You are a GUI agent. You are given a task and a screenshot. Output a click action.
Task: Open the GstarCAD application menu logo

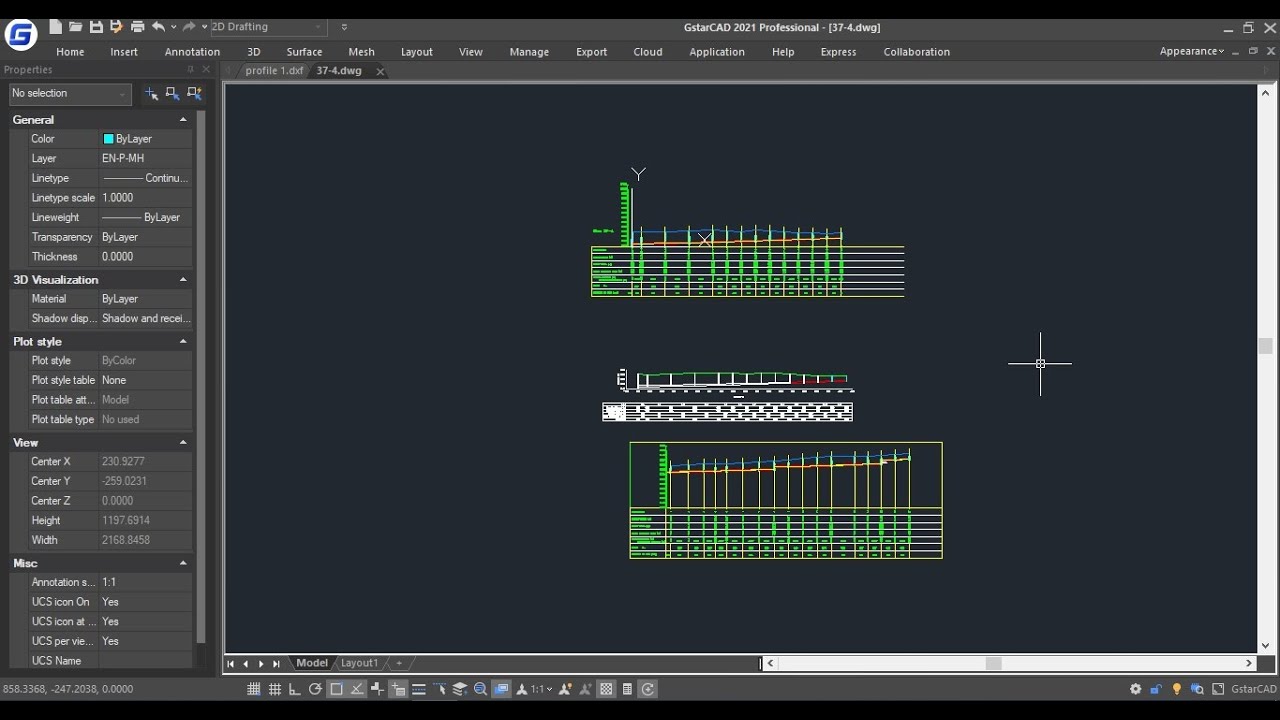pyautogui.click(x=21, y=36)
